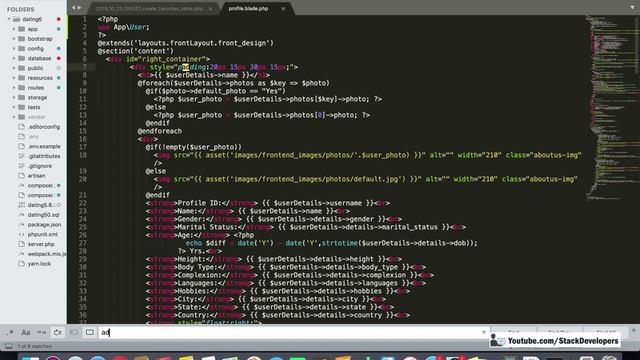Click the yarn.lock file icon
Viewport: 640px width, 360px height.
(x=22, y=264)
